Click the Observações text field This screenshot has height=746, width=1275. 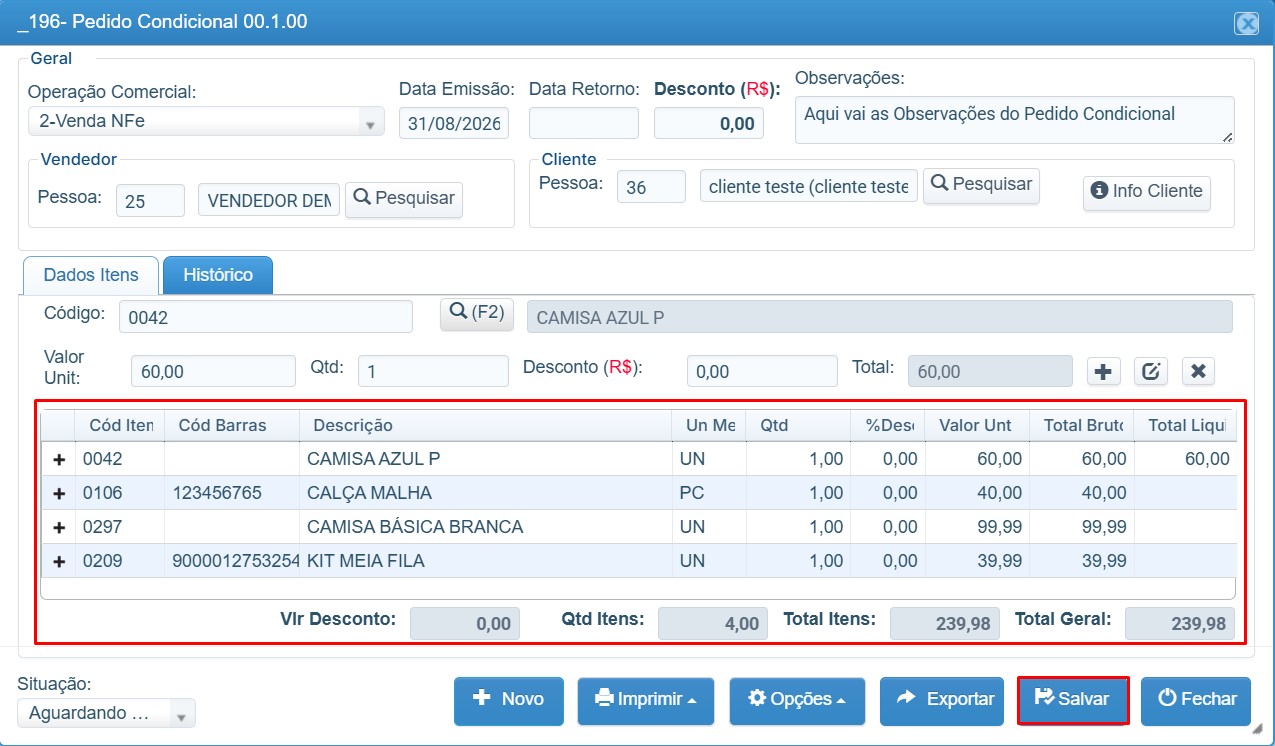(x=1014, y=120)
